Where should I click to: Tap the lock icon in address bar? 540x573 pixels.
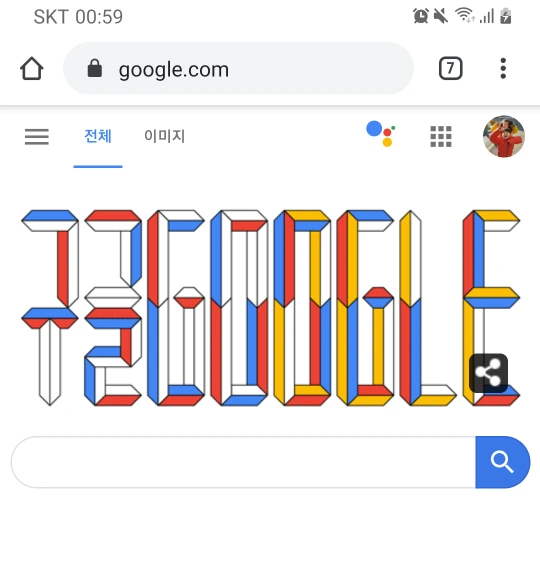[x=95, y=68]
